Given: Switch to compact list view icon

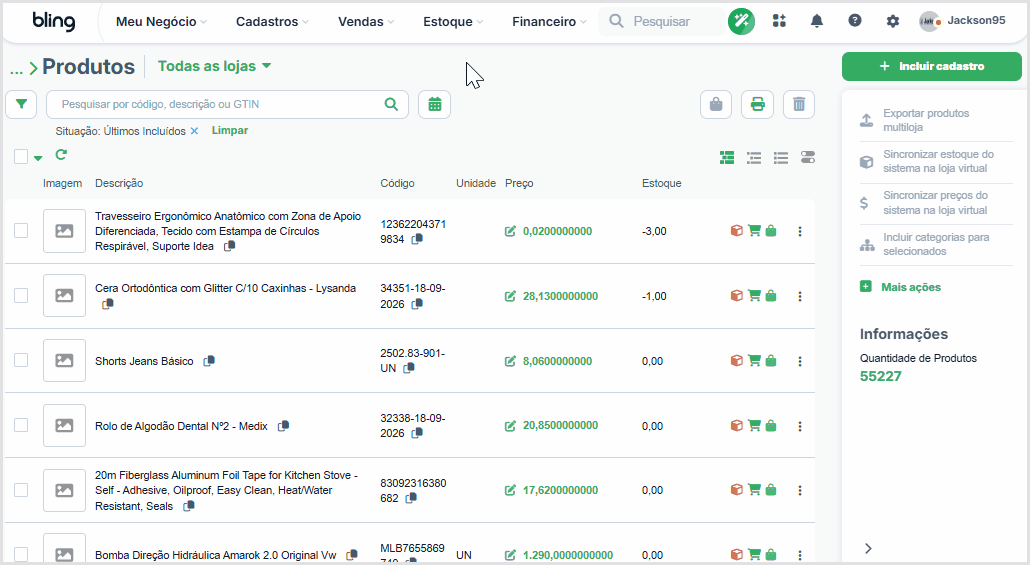Looking at the screenshot, I should (x=780, y=158).
